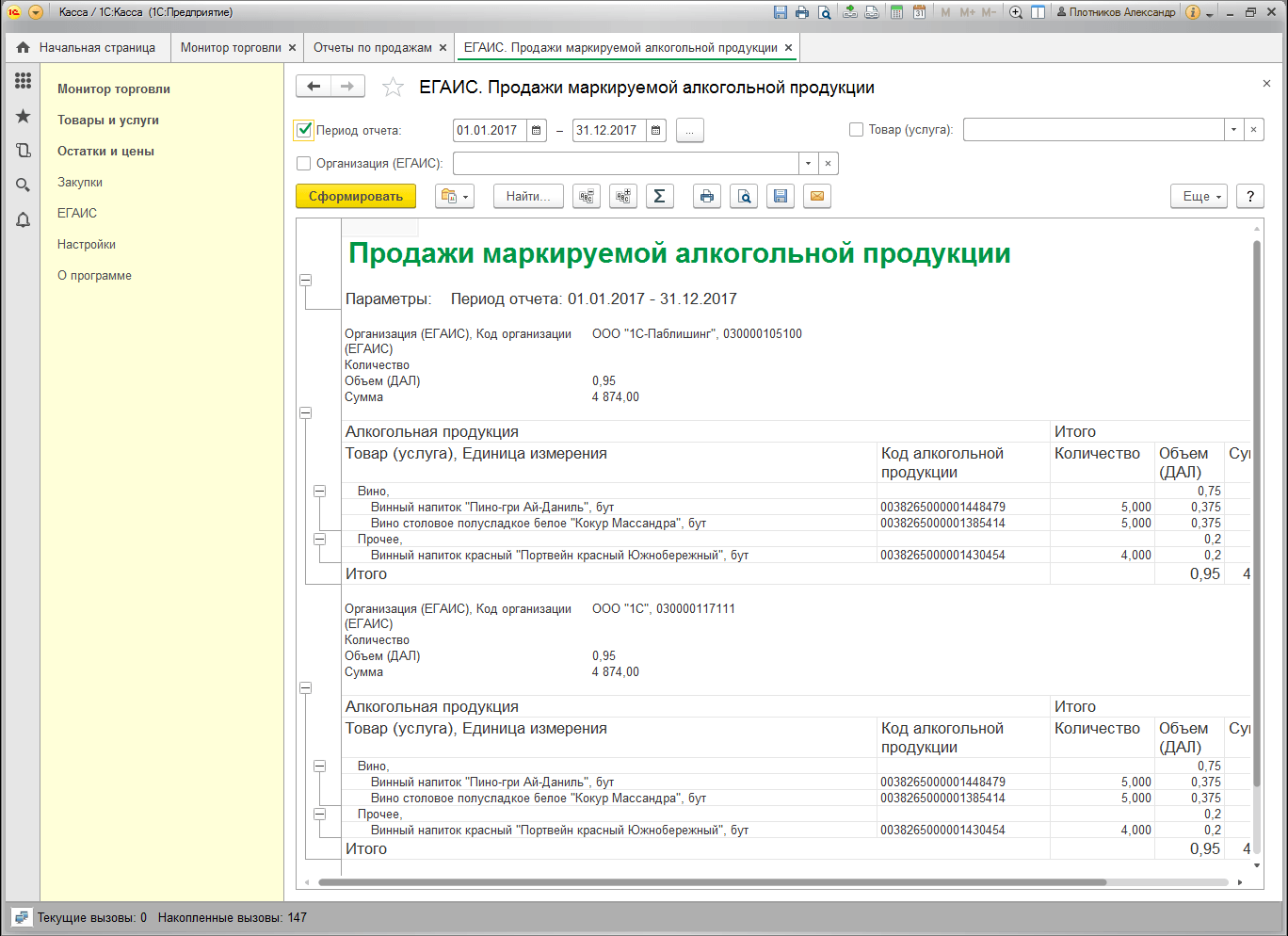The height and width of the screenshot is (936, 1288).
Task: Click period selection ellipsis button
Action: point(689,130)
